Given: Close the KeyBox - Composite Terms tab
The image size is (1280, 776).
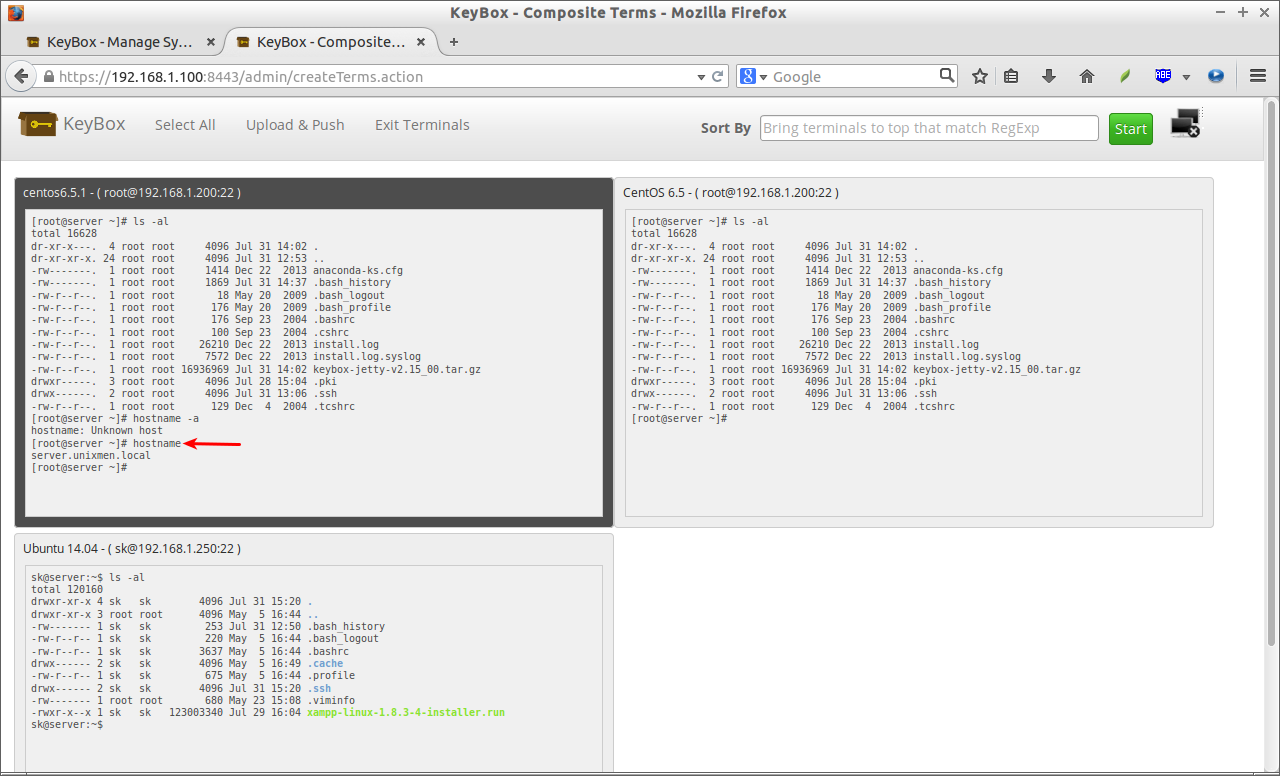Looking at the screenshot, I should point(421,42).
